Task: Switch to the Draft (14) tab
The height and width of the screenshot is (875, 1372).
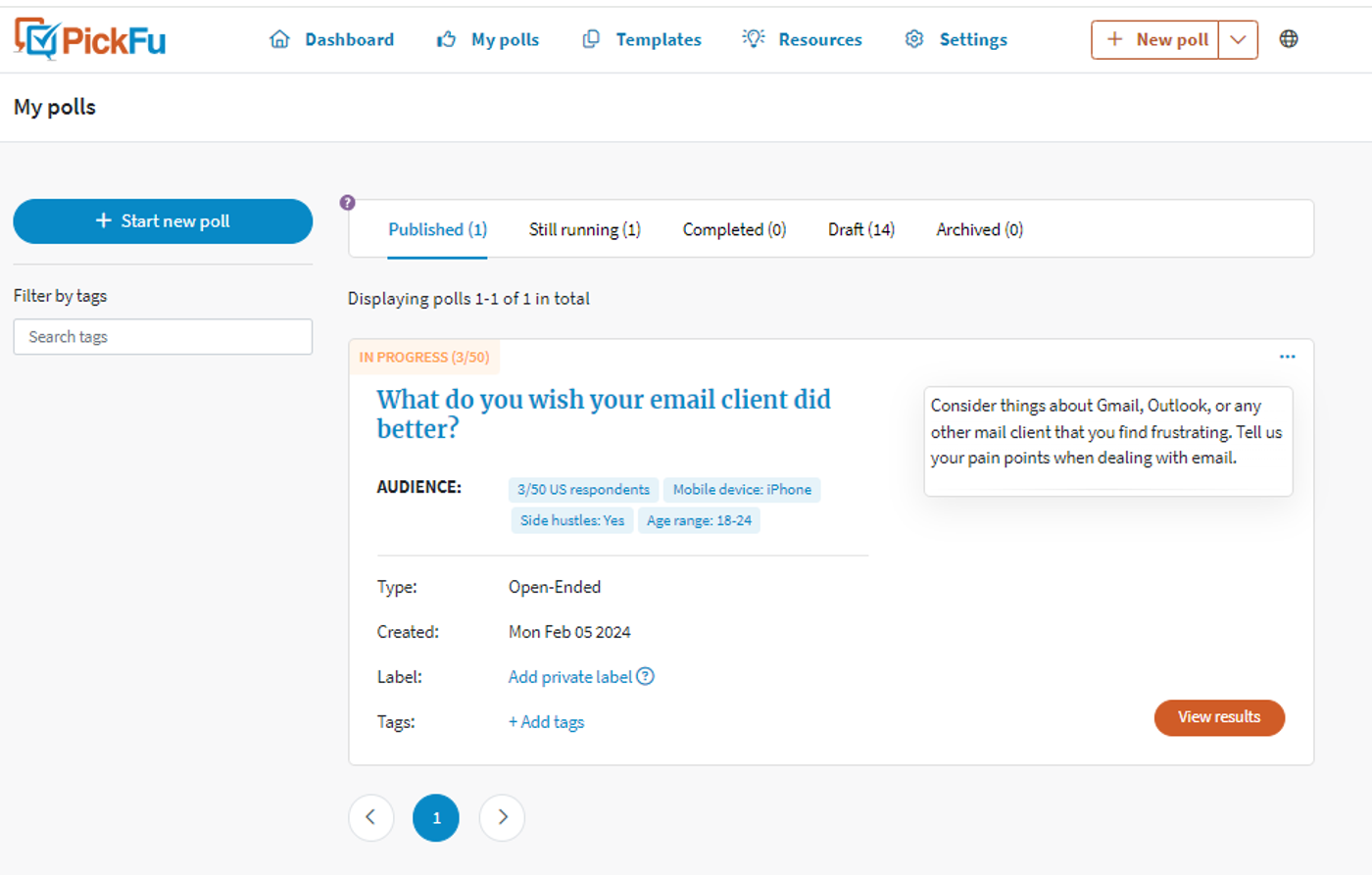Action: [x=861, y=229]
